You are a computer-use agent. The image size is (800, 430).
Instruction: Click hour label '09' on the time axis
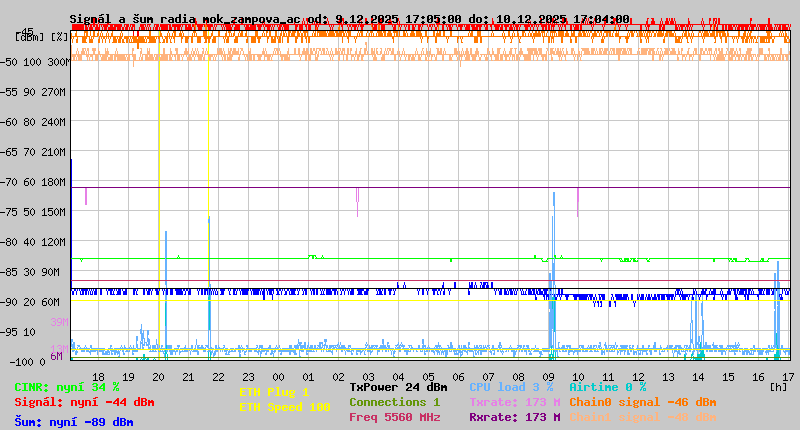548,377
